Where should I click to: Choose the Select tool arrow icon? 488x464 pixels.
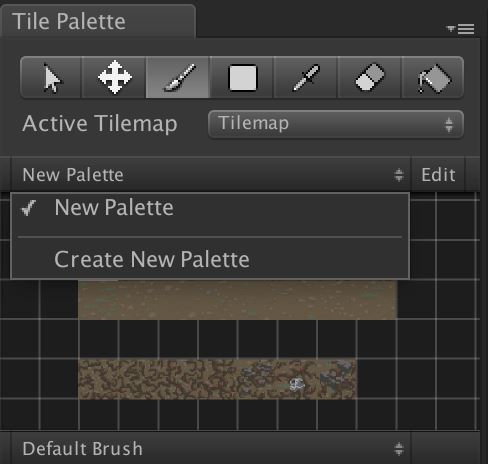click(51, 78)
